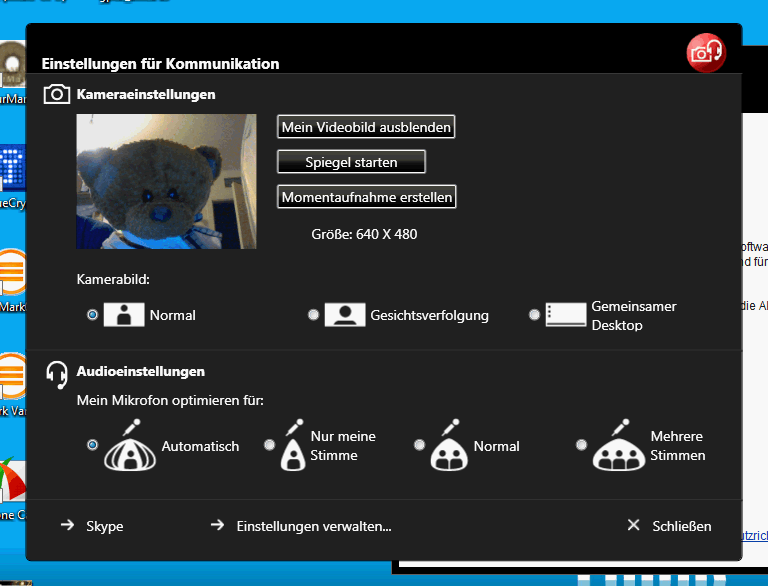768x586 pixels.
Task: Click the Nur meine Stimme microphone icon
Action: pos(292,447)
